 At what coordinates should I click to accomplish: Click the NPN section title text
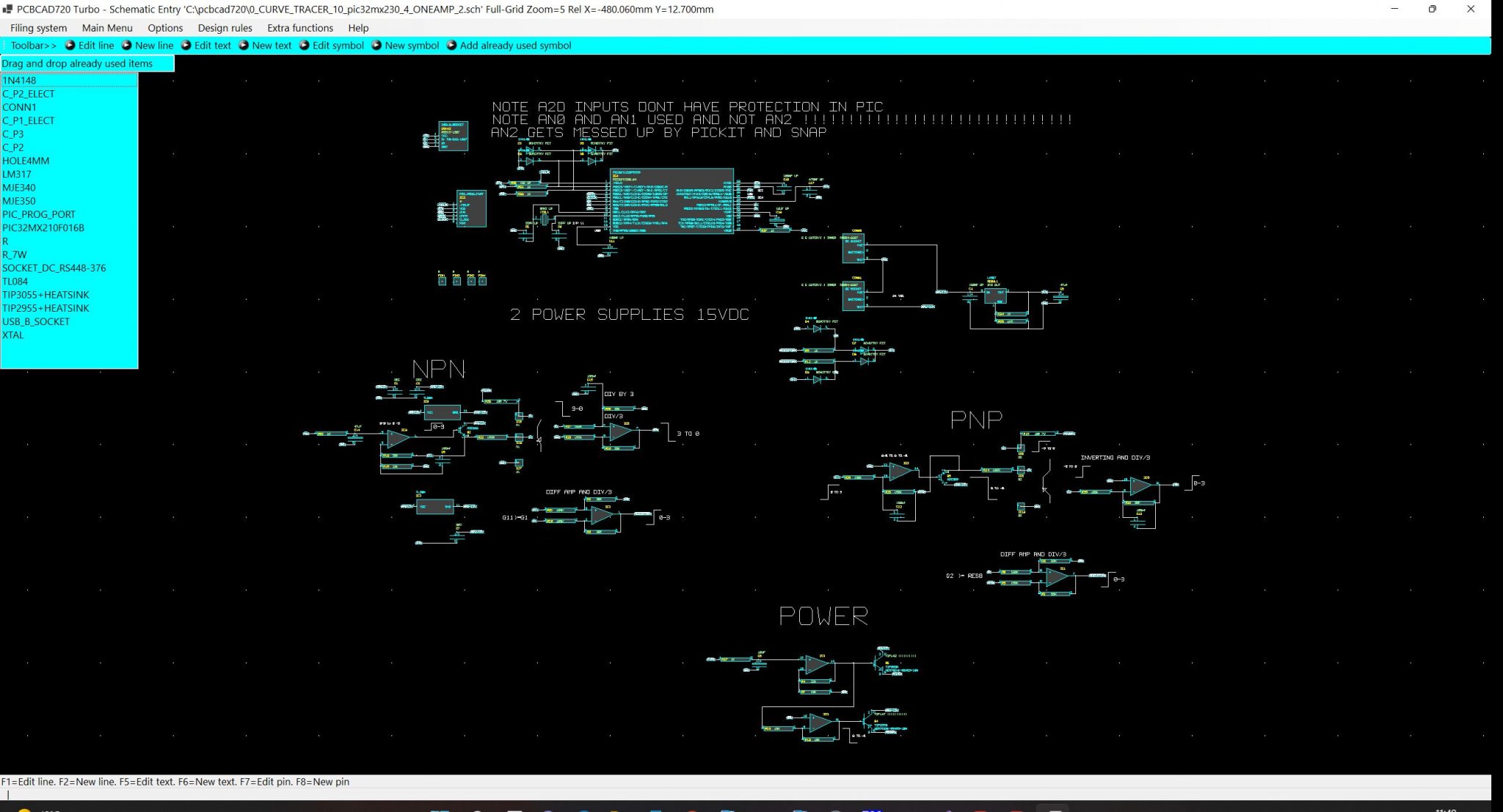click(x=439, y=369)
